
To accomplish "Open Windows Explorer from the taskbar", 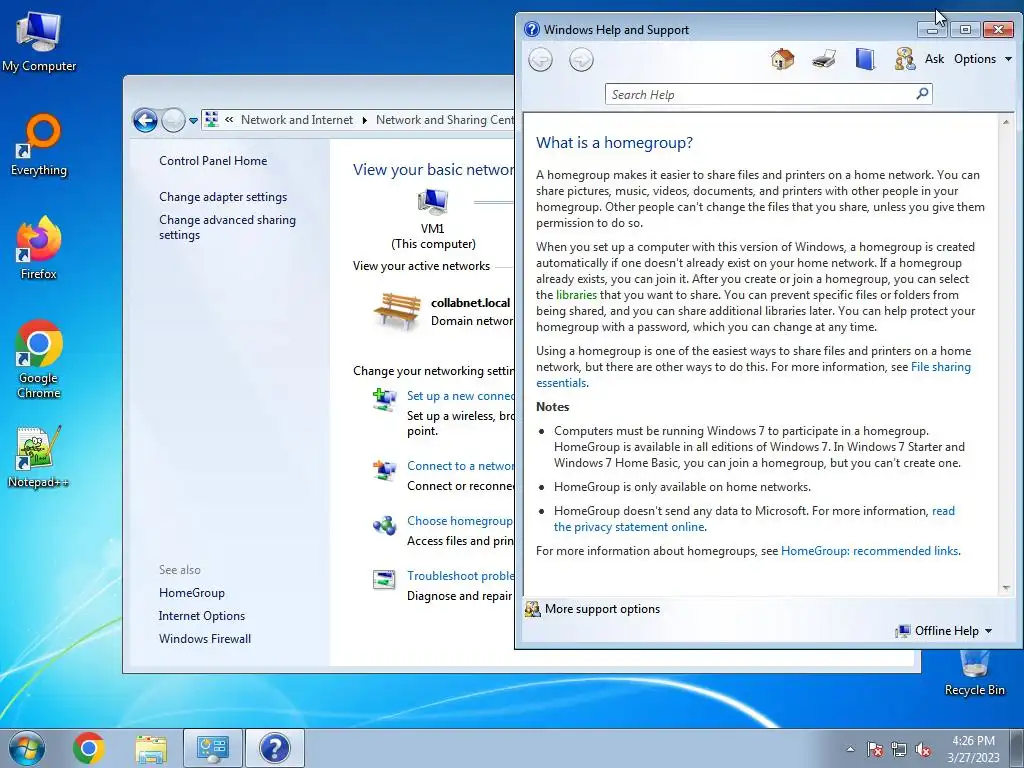I will pos(151,748).
